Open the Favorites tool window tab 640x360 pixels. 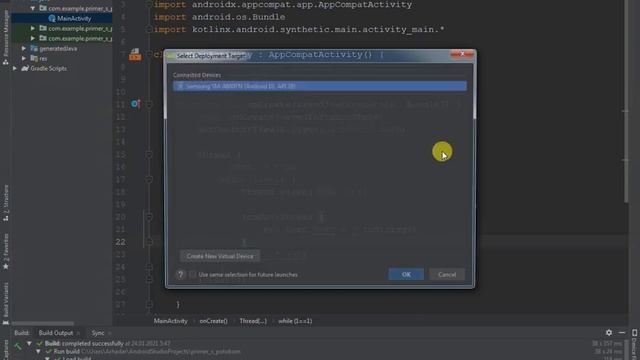click(6, 248)
